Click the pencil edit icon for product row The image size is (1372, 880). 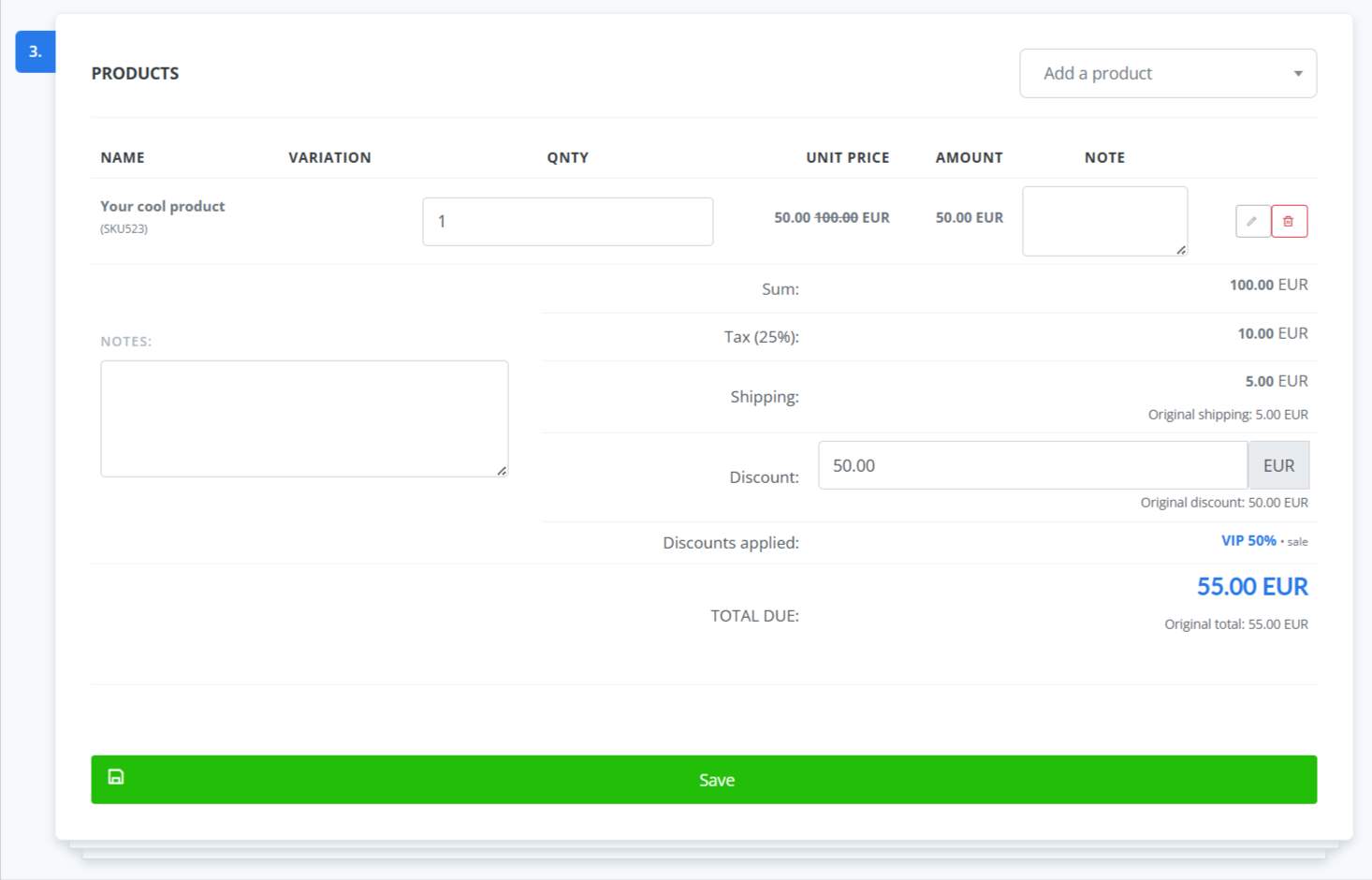1252,221
